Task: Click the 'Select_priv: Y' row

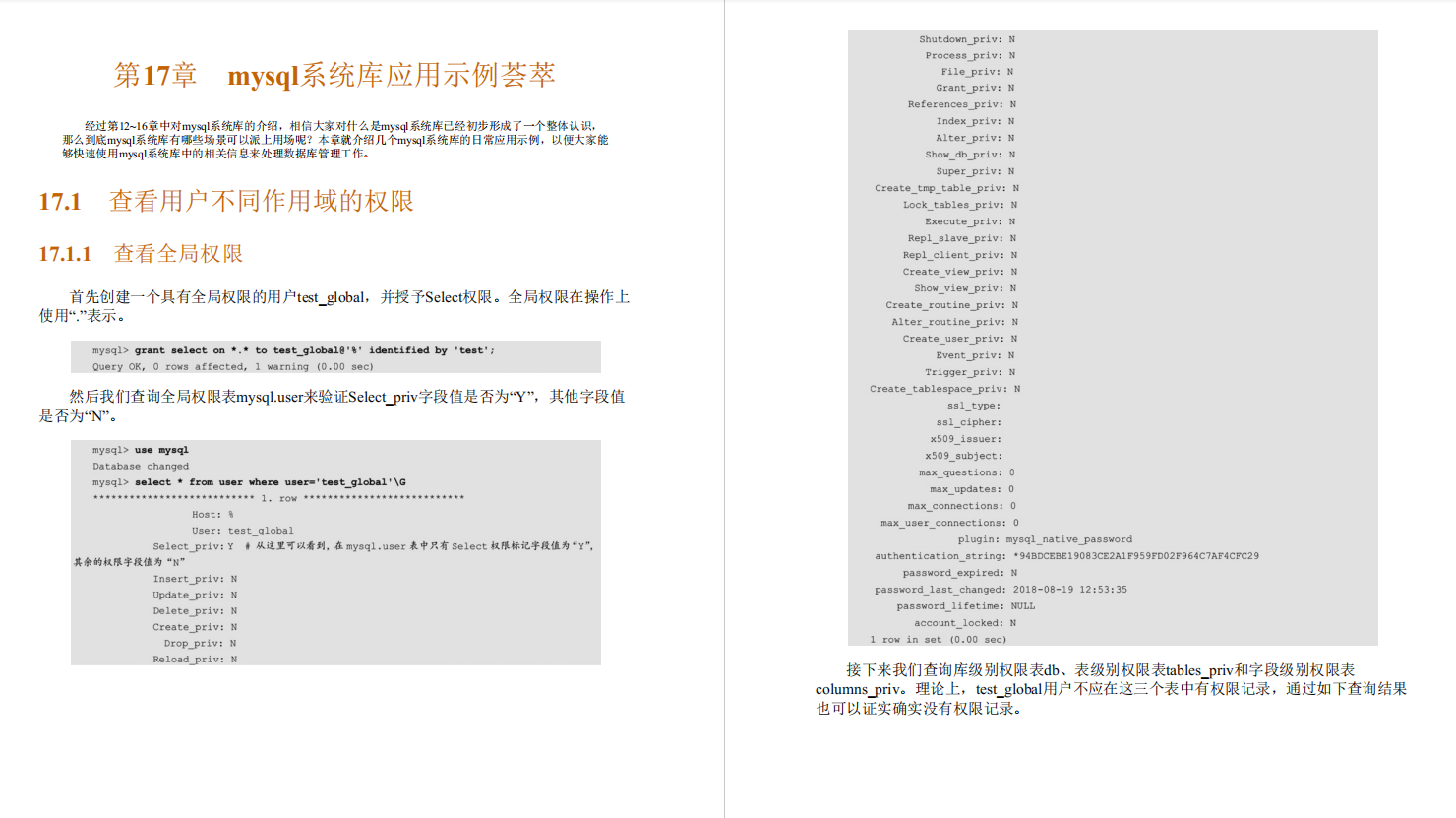Action: pyautogui.click(x=194, y=546)
